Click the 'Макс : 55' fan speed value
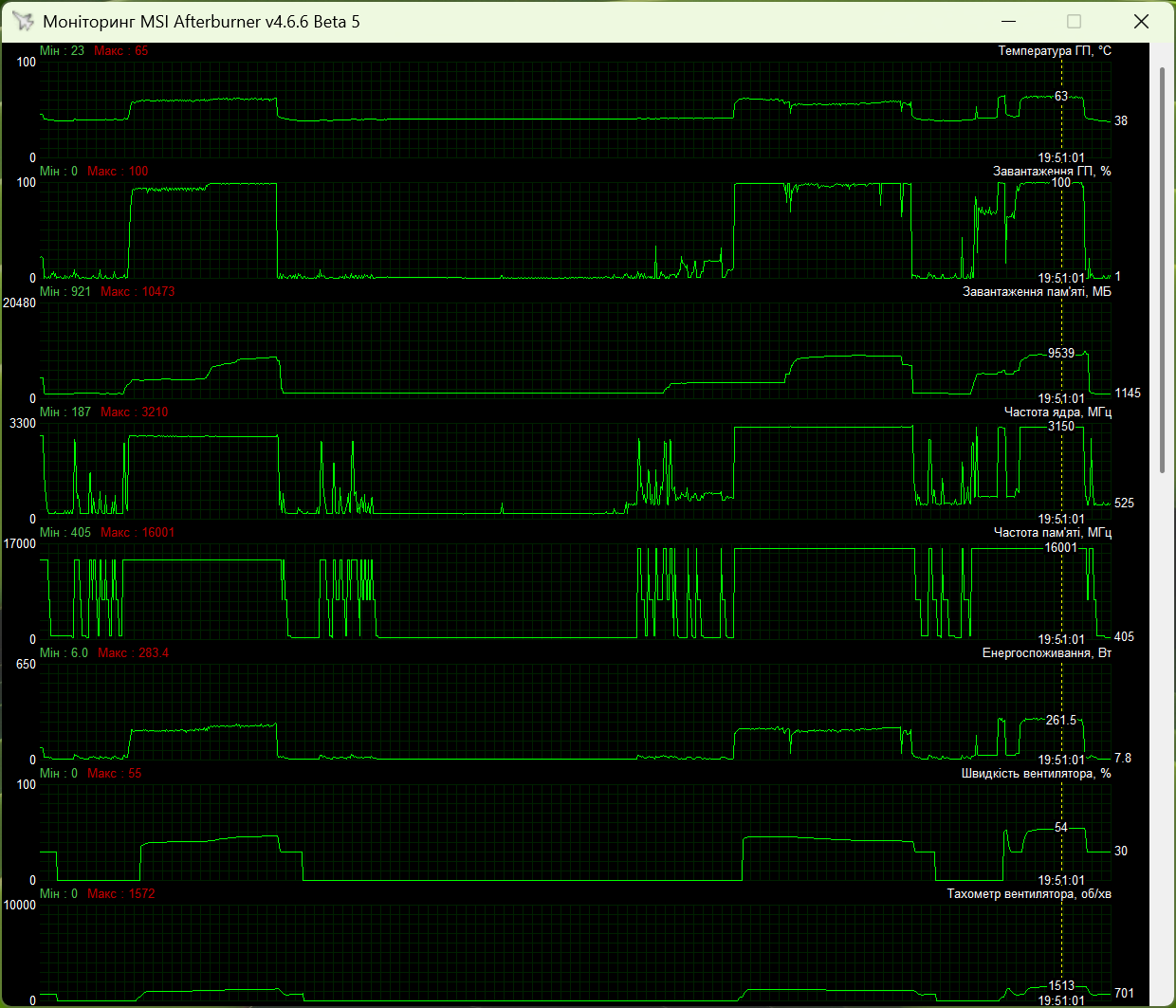Image resolution: width=1176 pixels, height=1008 pixels. coord(115,774)
